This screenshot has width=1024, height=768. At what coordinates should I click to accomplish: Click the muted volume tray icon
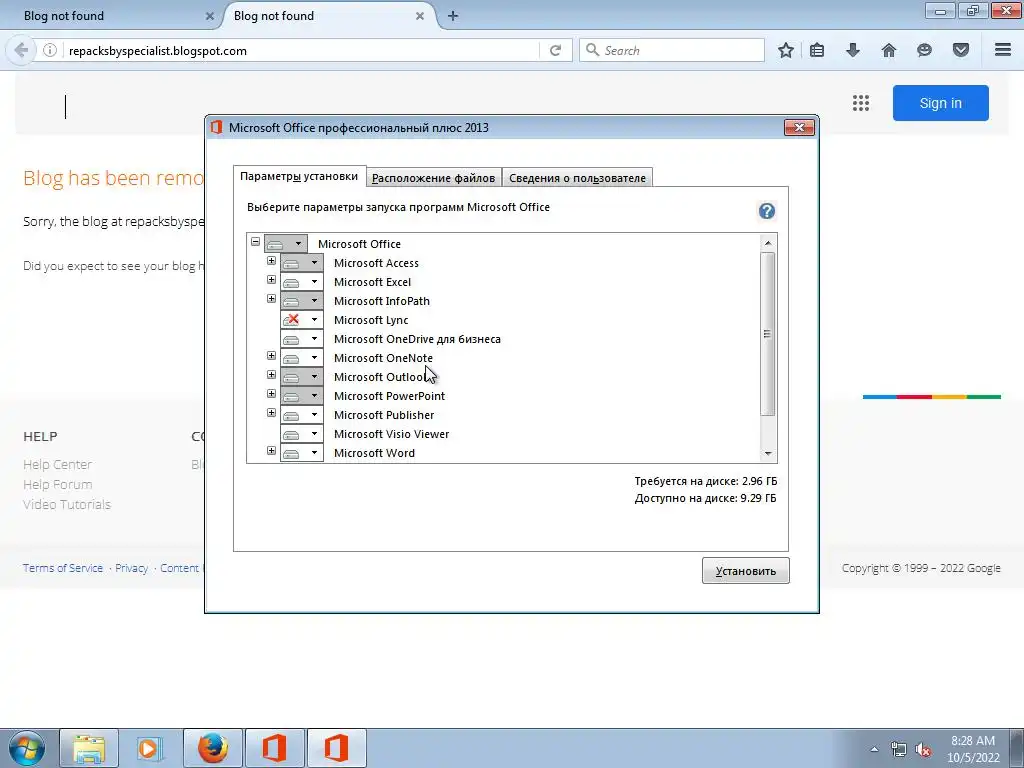(x=923, y=750)
